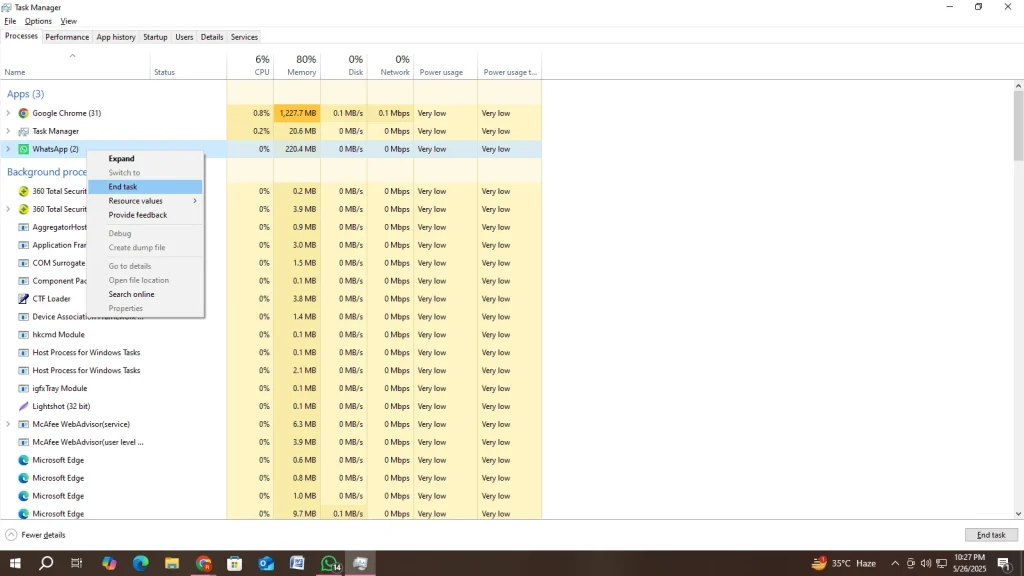1024x576 pixels.
Task: Open taskbar Search
Action: pyautogui.click(x=46, y=563)
